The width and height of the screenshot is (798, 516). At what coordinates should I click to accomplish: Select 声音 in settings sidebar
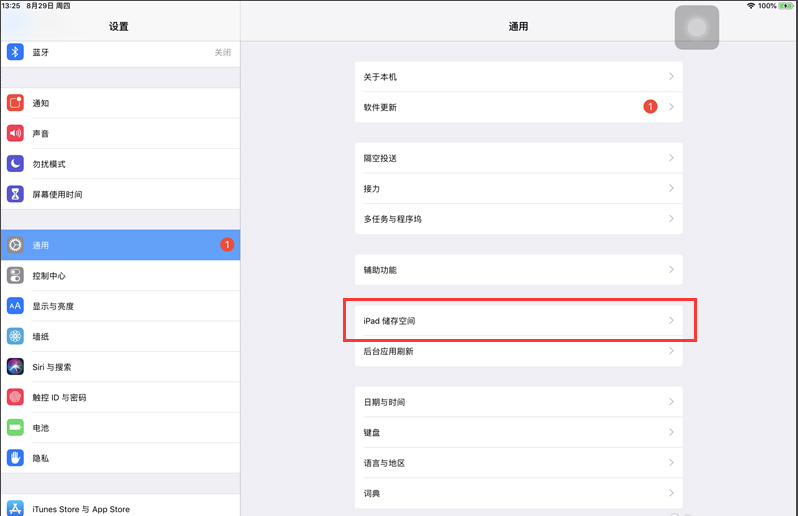coord(121,133)
